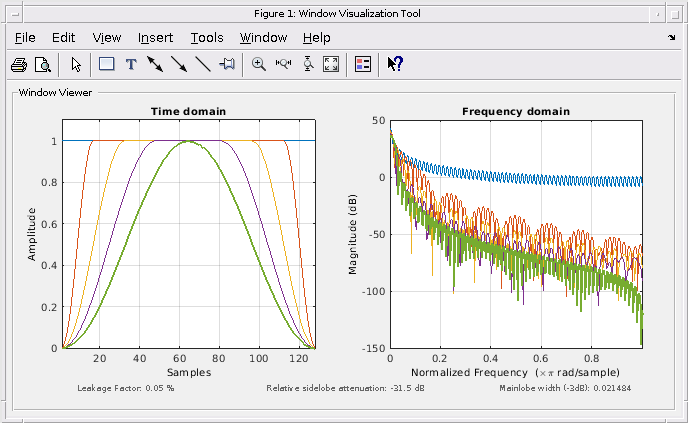Choose the Insert Rectangle tool
Viewport: 688px width, 423px height.
107,64
